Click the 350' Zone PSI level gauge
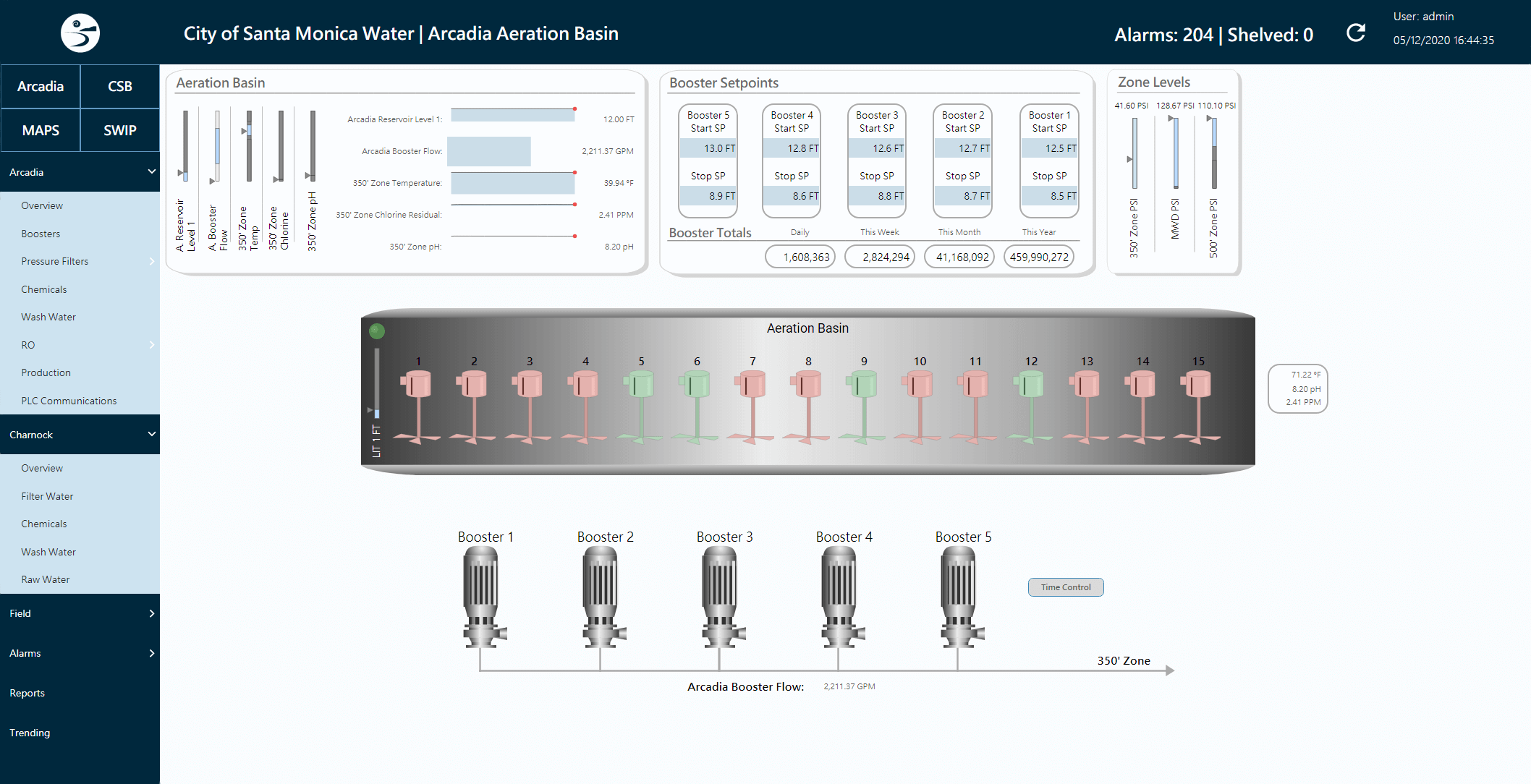The width and height of the screenshot is (1531, 784). [1134, 153]
